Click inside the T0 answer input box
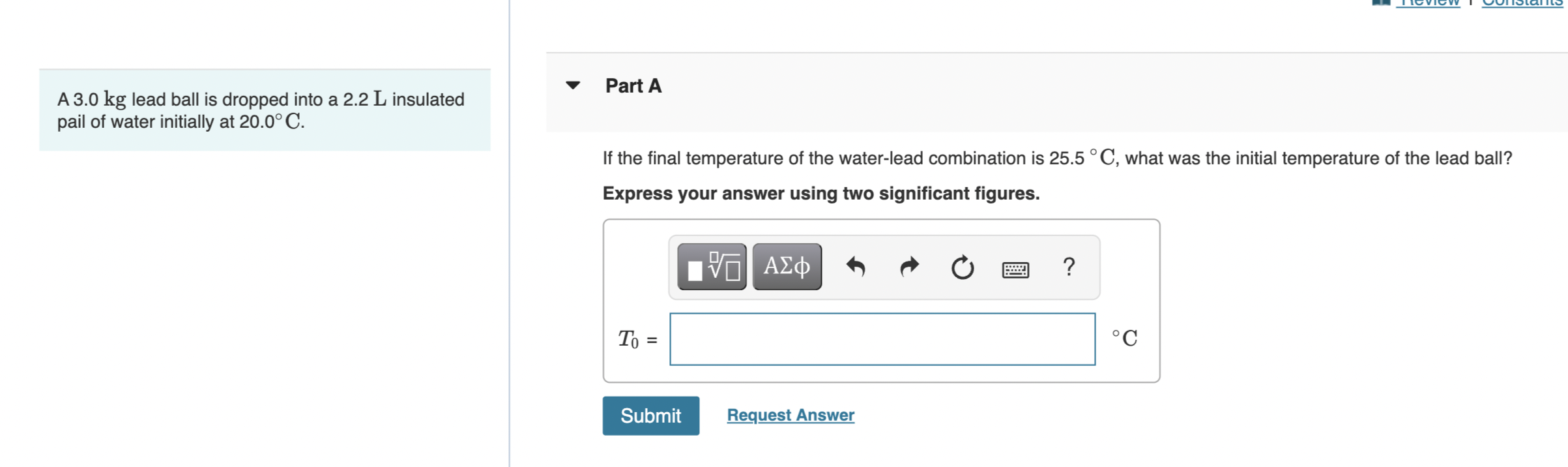 882,339
